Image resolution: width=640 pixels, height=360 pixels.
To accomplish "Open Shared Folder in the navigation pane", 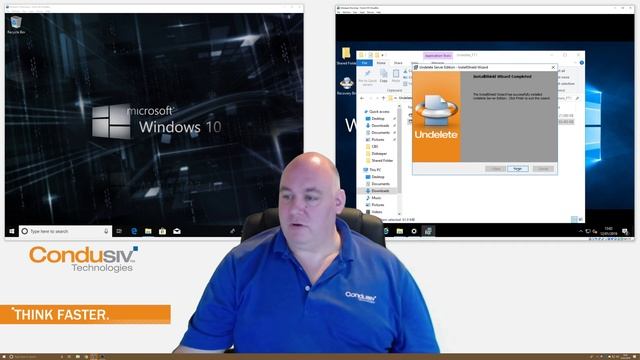I will click(379, 160).
